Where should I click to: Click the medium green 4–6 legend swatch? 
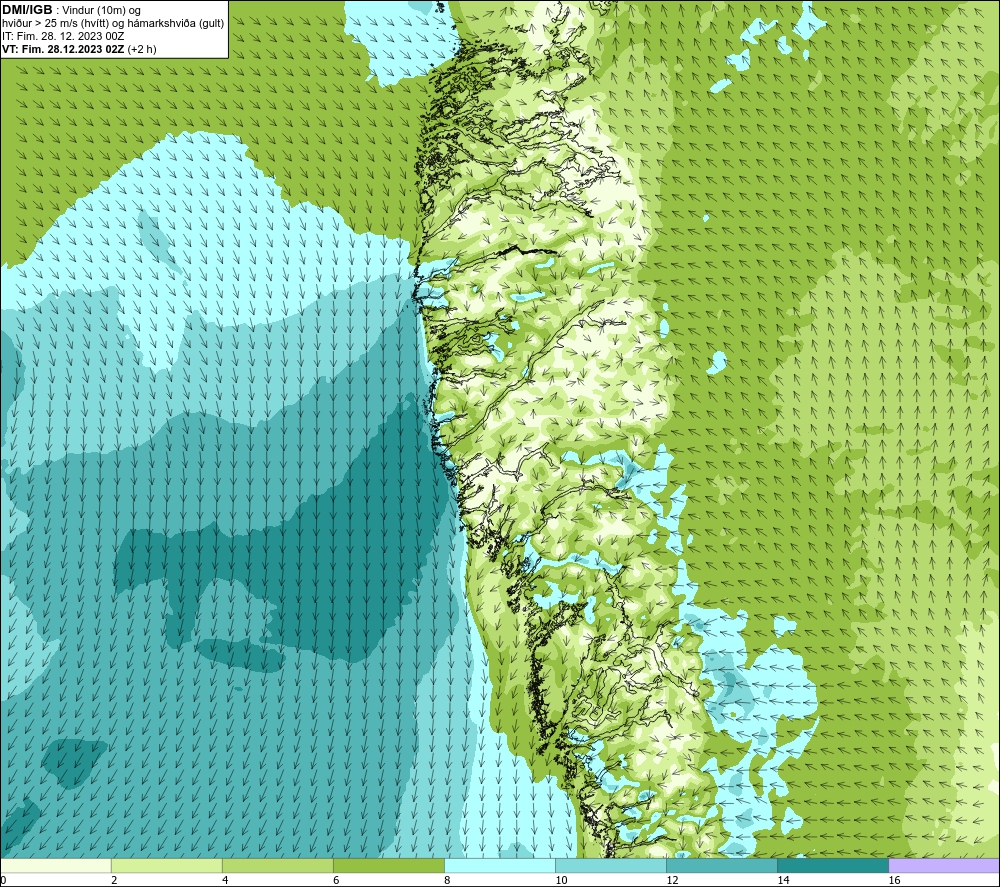277,865
